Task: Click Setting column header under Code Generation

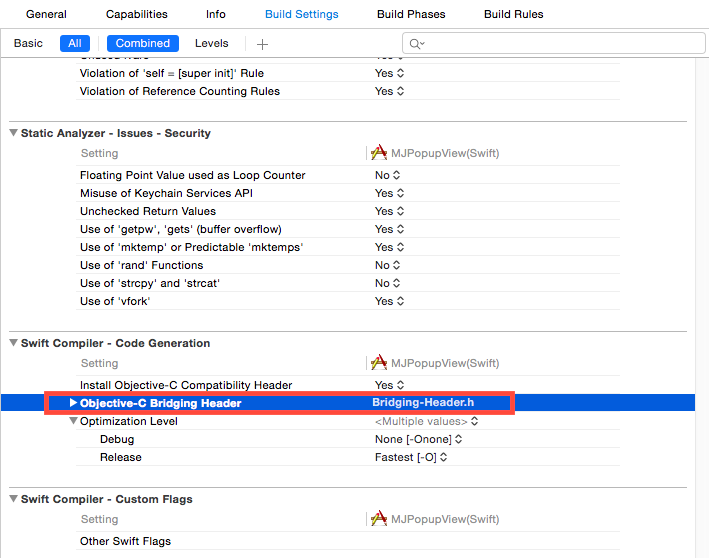Action: click(99, 363)
